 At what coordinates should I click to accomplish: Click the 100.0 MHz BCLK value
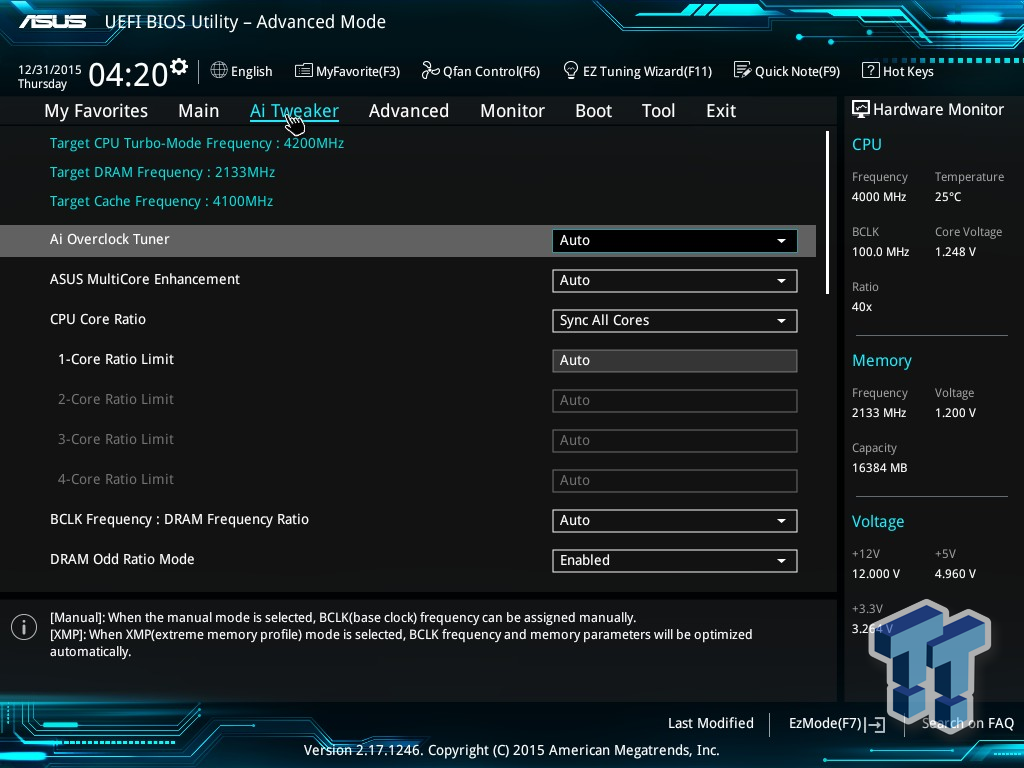click(x=880, y=251)
